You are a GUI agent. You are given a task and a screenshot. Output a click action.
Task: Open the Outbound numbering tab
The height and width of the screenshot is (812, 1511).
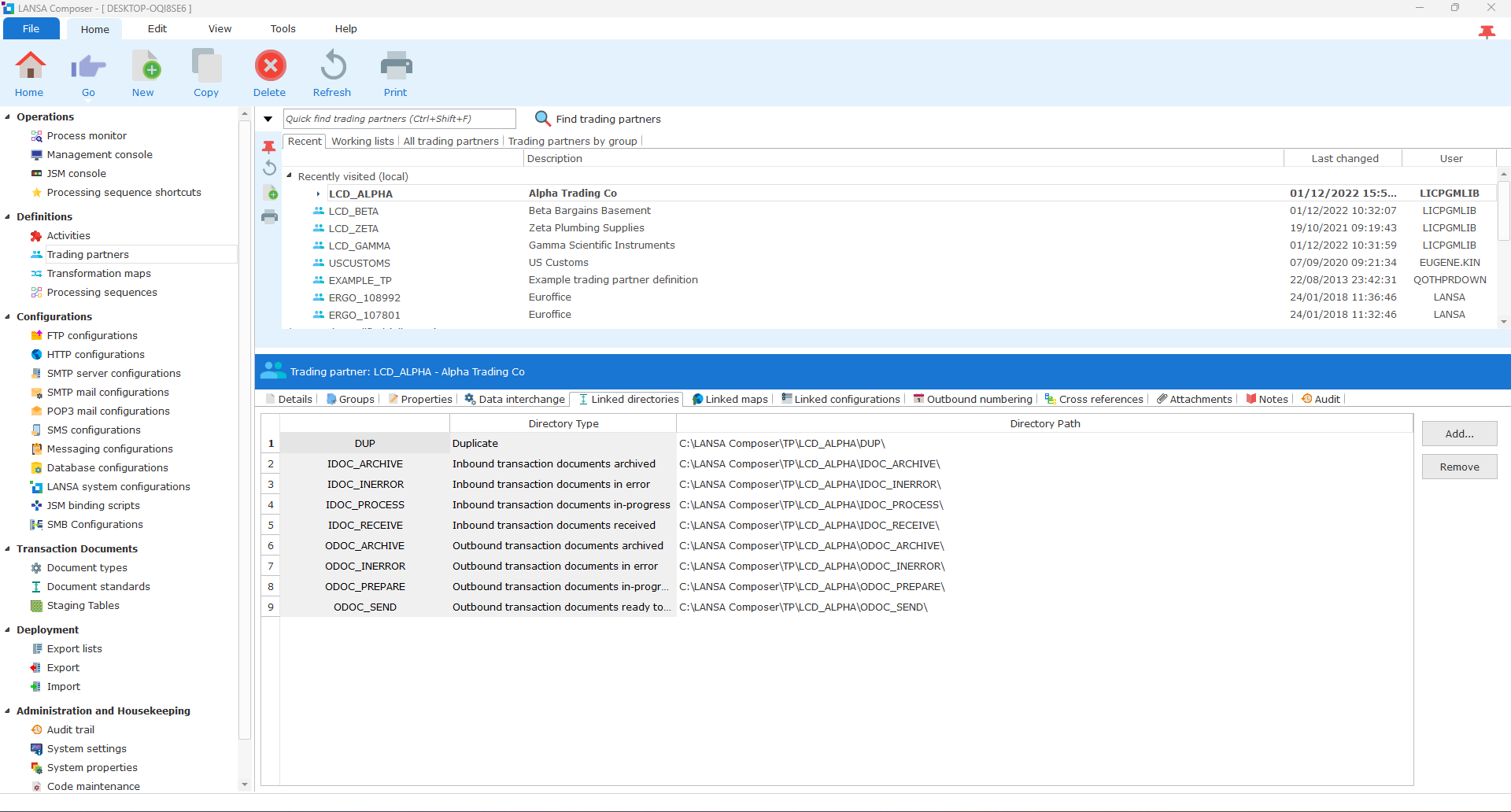point(973,400)
